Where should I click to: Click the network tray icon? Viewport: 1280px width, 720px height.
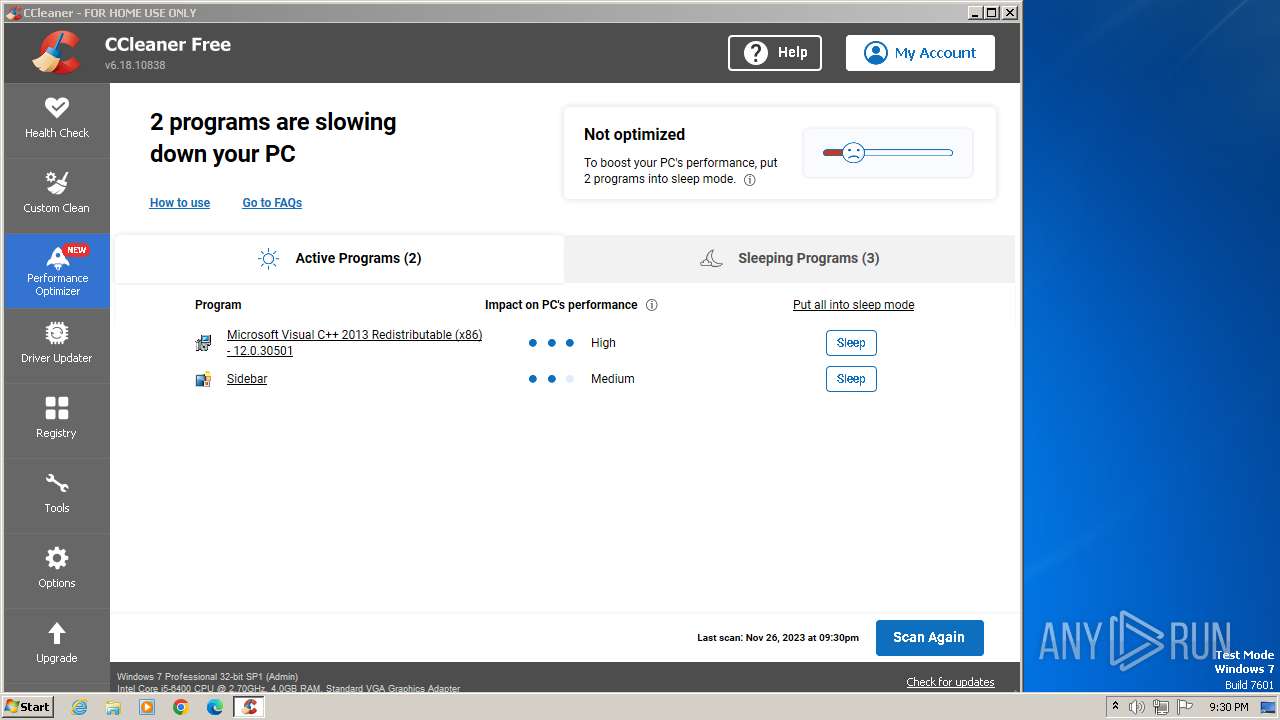pos(1161,707)
